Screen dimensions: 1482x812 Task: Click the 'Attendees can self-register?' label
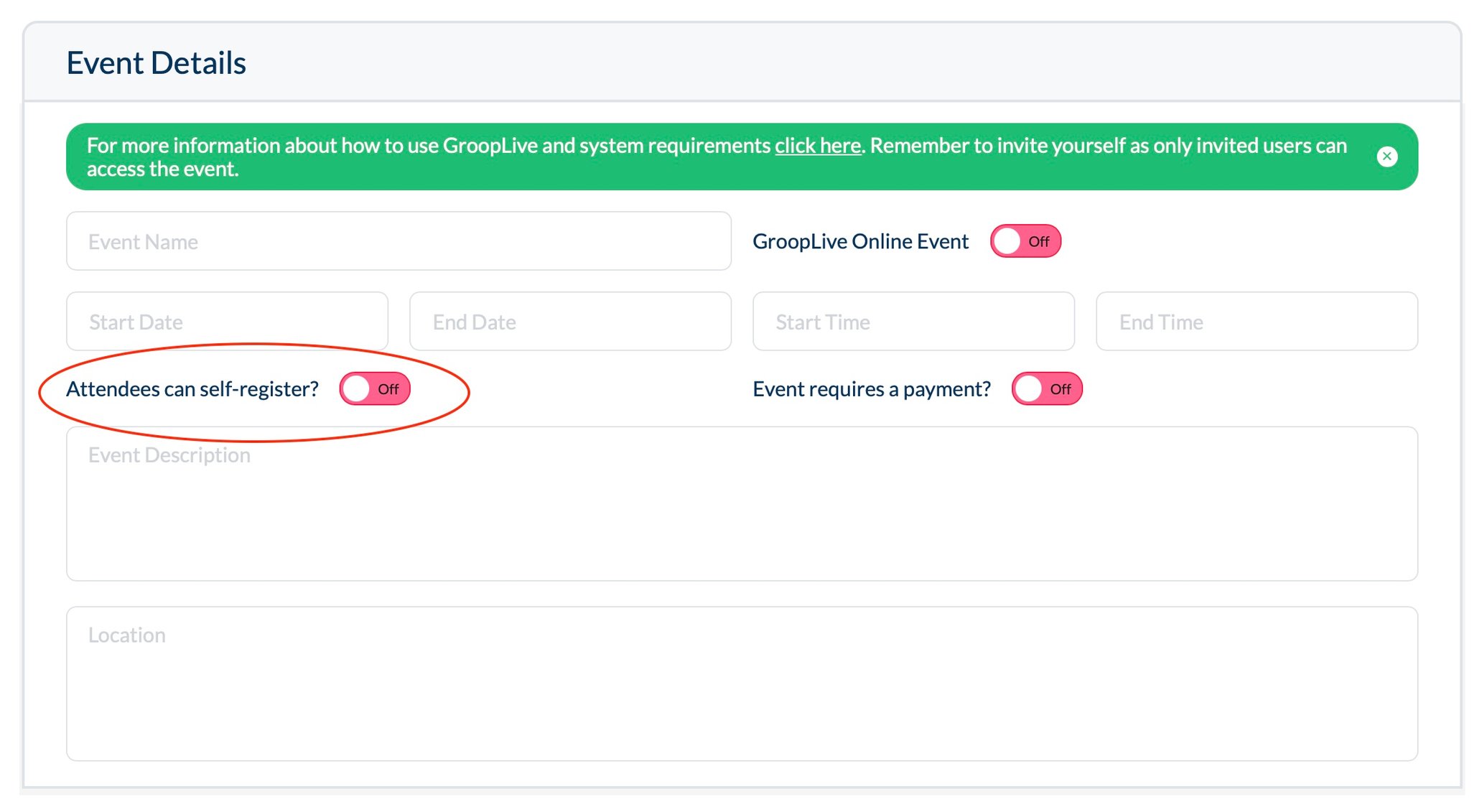192,389
